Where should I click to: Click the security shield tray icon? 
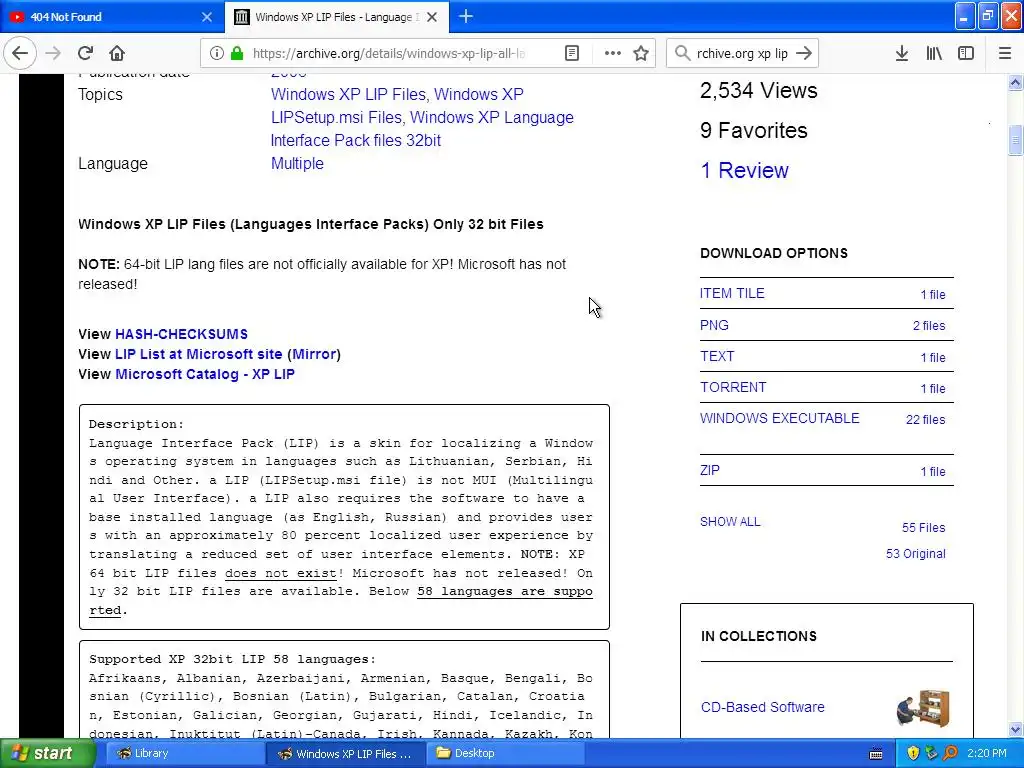coord(913,753)
